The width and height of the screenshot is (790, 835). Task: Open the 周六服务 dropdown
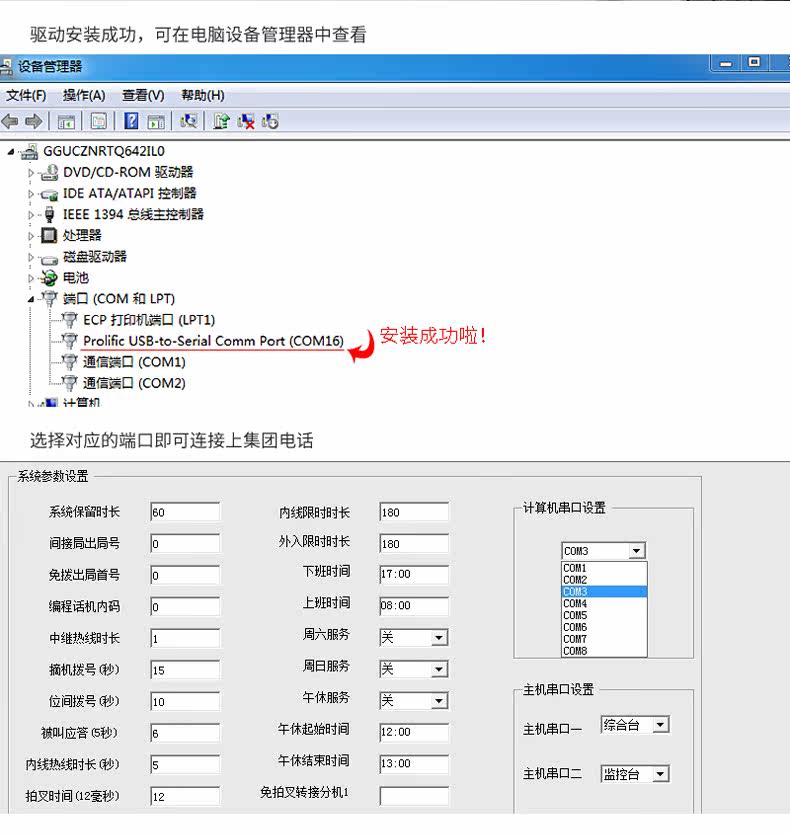tap(439, 637)
